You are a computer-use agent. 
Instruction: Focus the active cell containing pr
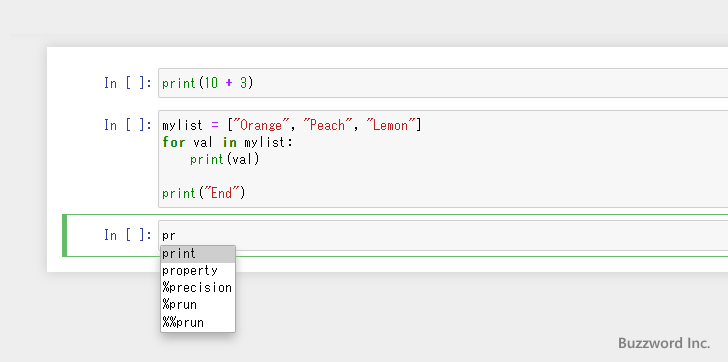click(443, 235)
